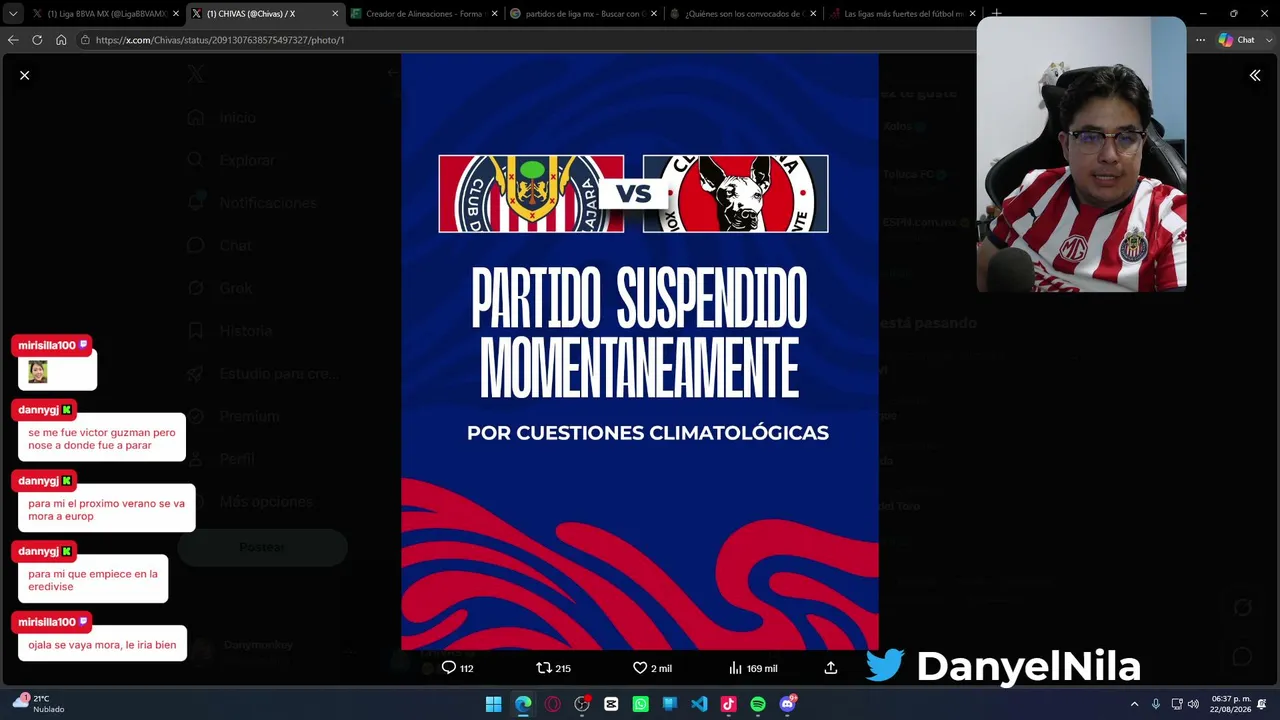This screenshot has height=720, width=1280.
Task: Open browser settings three-dot menu
Action: pyautogui.click(x=1200, y=40)
